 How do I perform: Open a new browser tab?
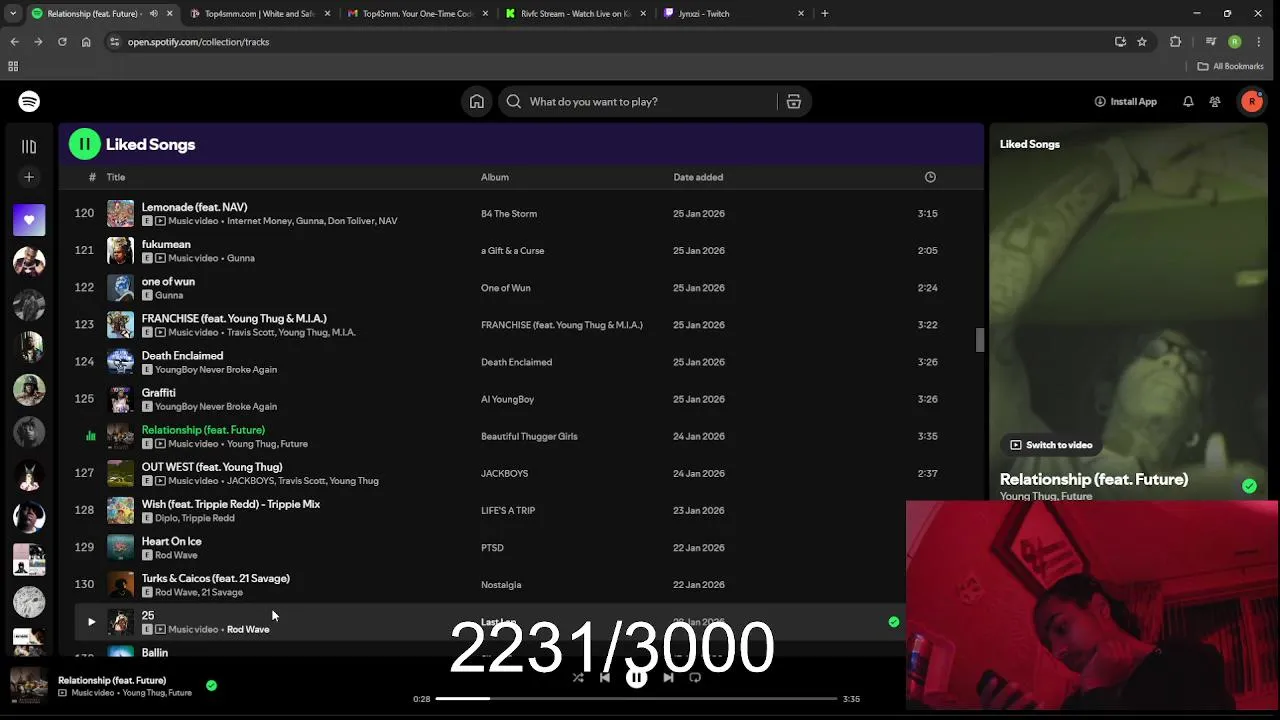click(x=825, y=14)
